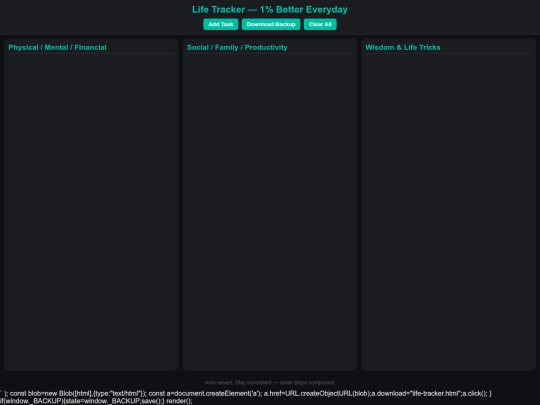Select the 'Wisdom & Life Tricks' column heading
Image resolution: width=540 pixels, height=405 pixels.
(403, 48)
